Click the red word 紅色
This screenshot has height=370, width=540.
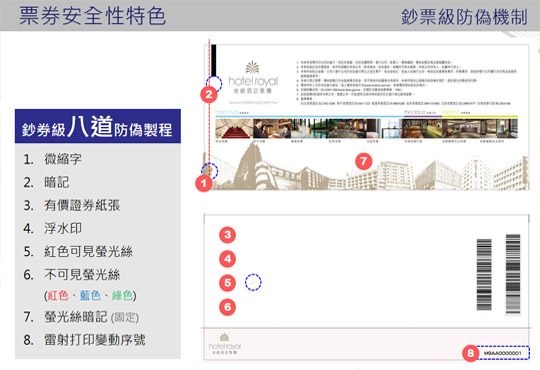tap(58, 295)
